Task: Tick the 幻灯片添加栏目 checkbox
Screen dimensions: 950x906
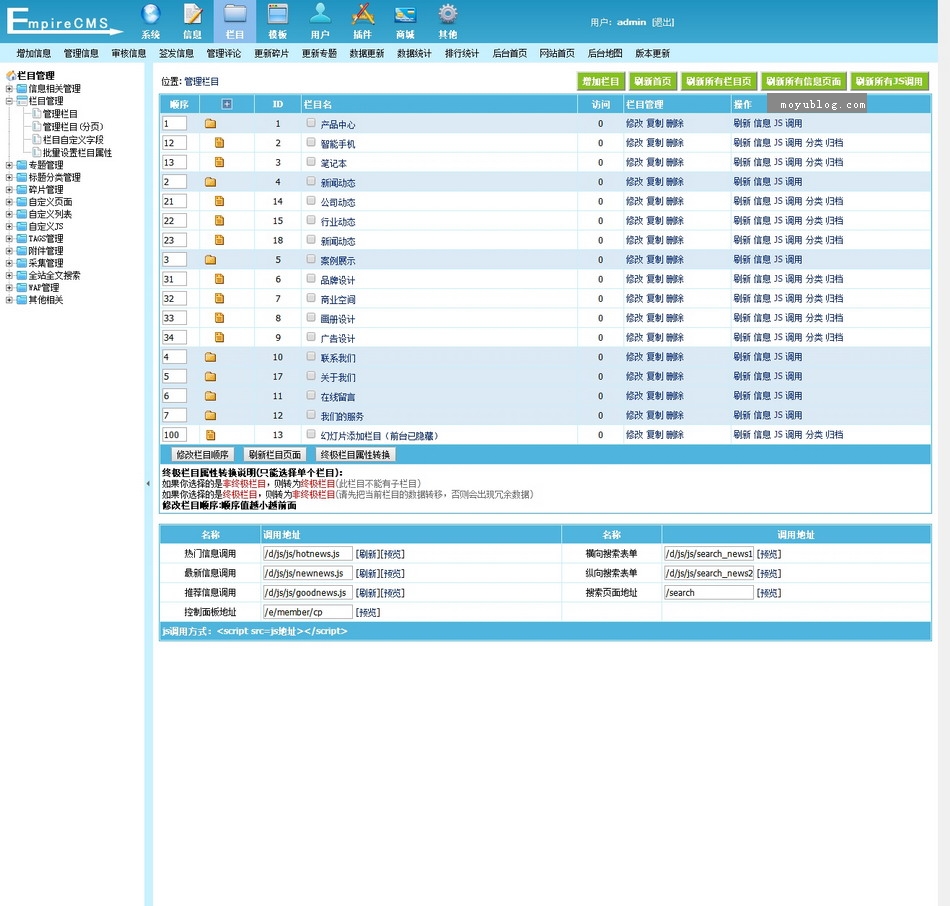Action: (x=311, y=434)
